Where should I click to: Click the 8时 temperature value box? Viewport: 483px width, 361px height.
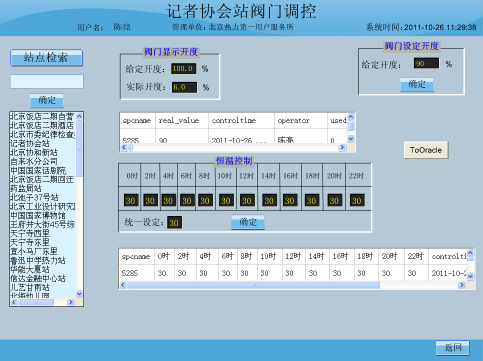click(205, 200)
